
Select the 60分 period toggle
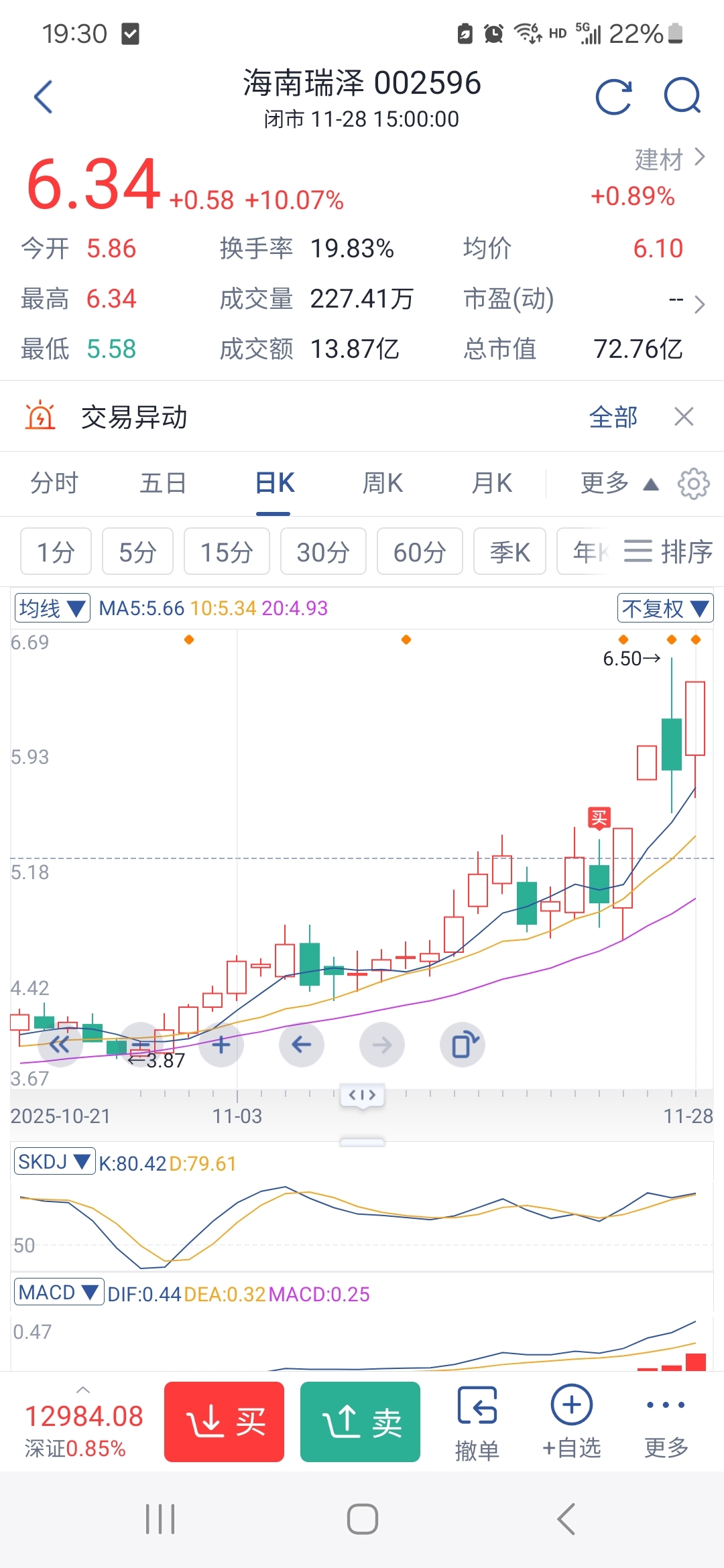tap(420, 552)
